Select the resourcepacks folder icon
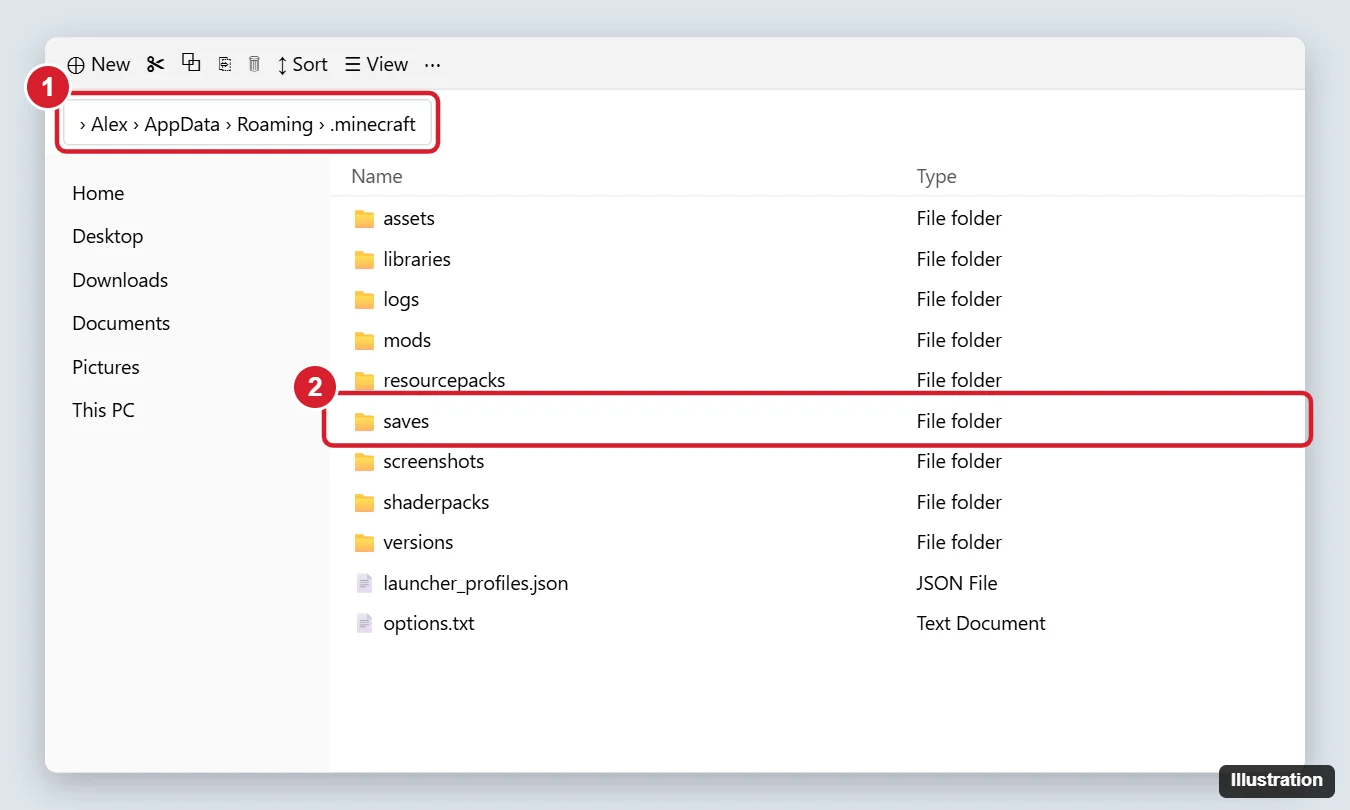This screenshot has width=1350, height=810. tap(365, 380)
